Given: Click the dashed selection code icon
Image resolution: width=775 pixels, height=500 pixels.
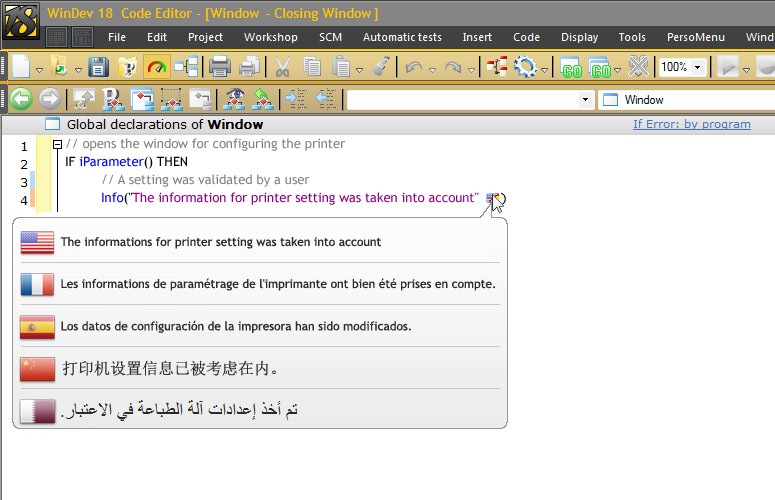Looking at the screenshot, I should [x=171, y=99].
